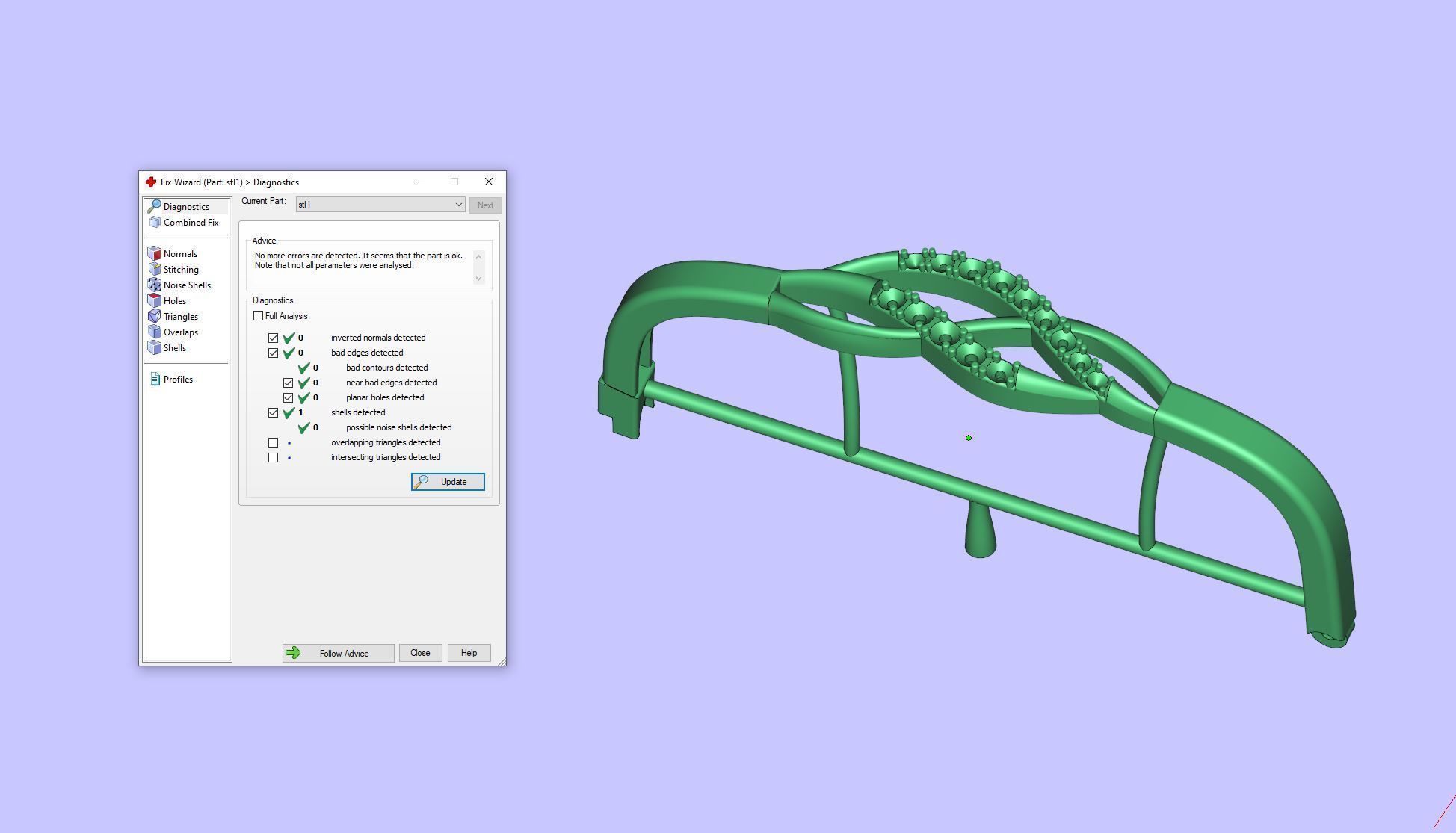Image resolution: width=1456 pixels, height=833 pixels.
Task: Uncheck inverted normals detected checkbox
Action: pyautogui.click(x=274, y=338)
